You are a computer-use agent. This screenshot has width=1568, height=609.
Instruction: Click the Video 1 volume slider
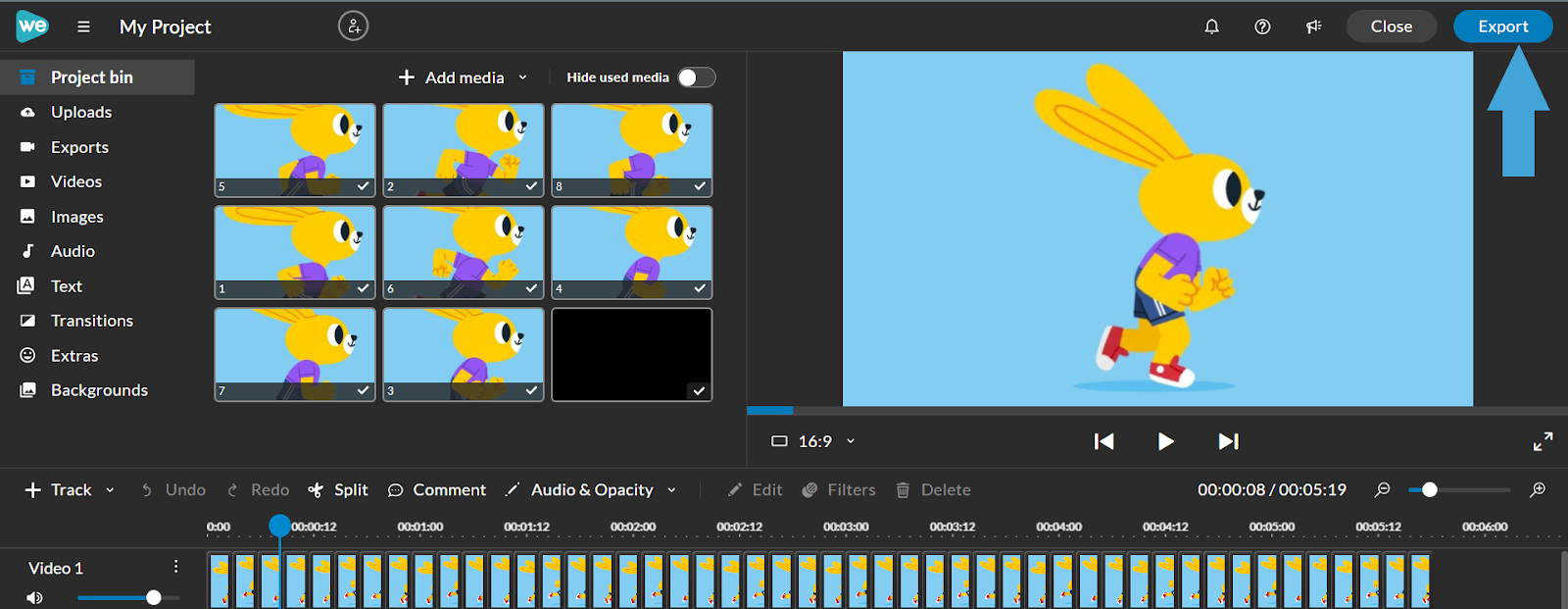(127, 597)
